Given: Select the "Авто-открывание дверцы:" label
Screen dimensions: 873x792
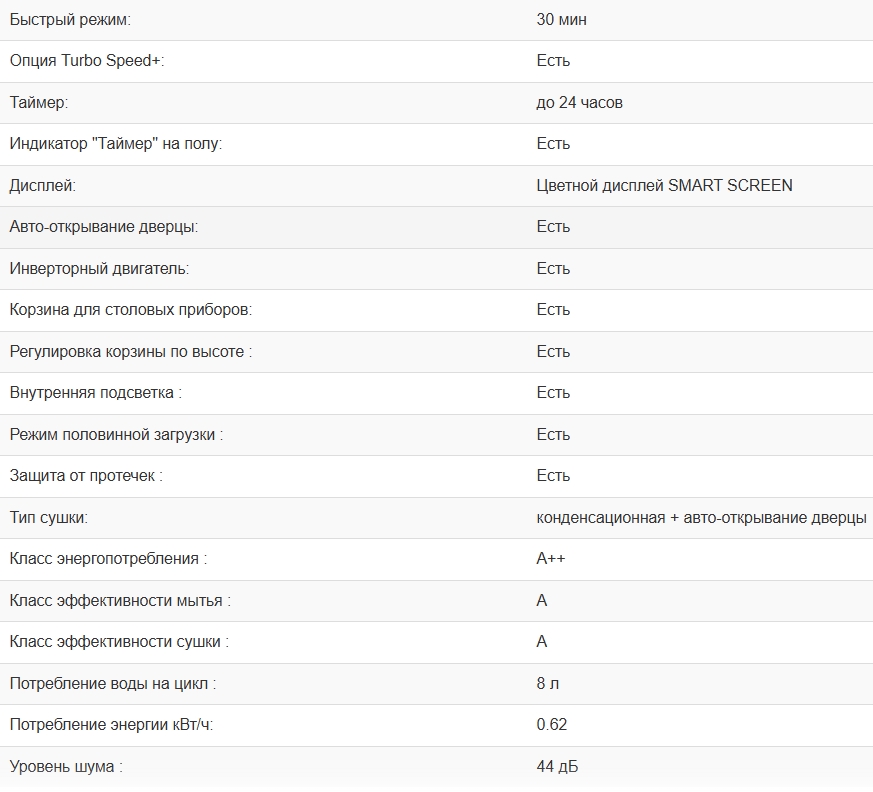Looking at the screenshot, I should 104,227.
